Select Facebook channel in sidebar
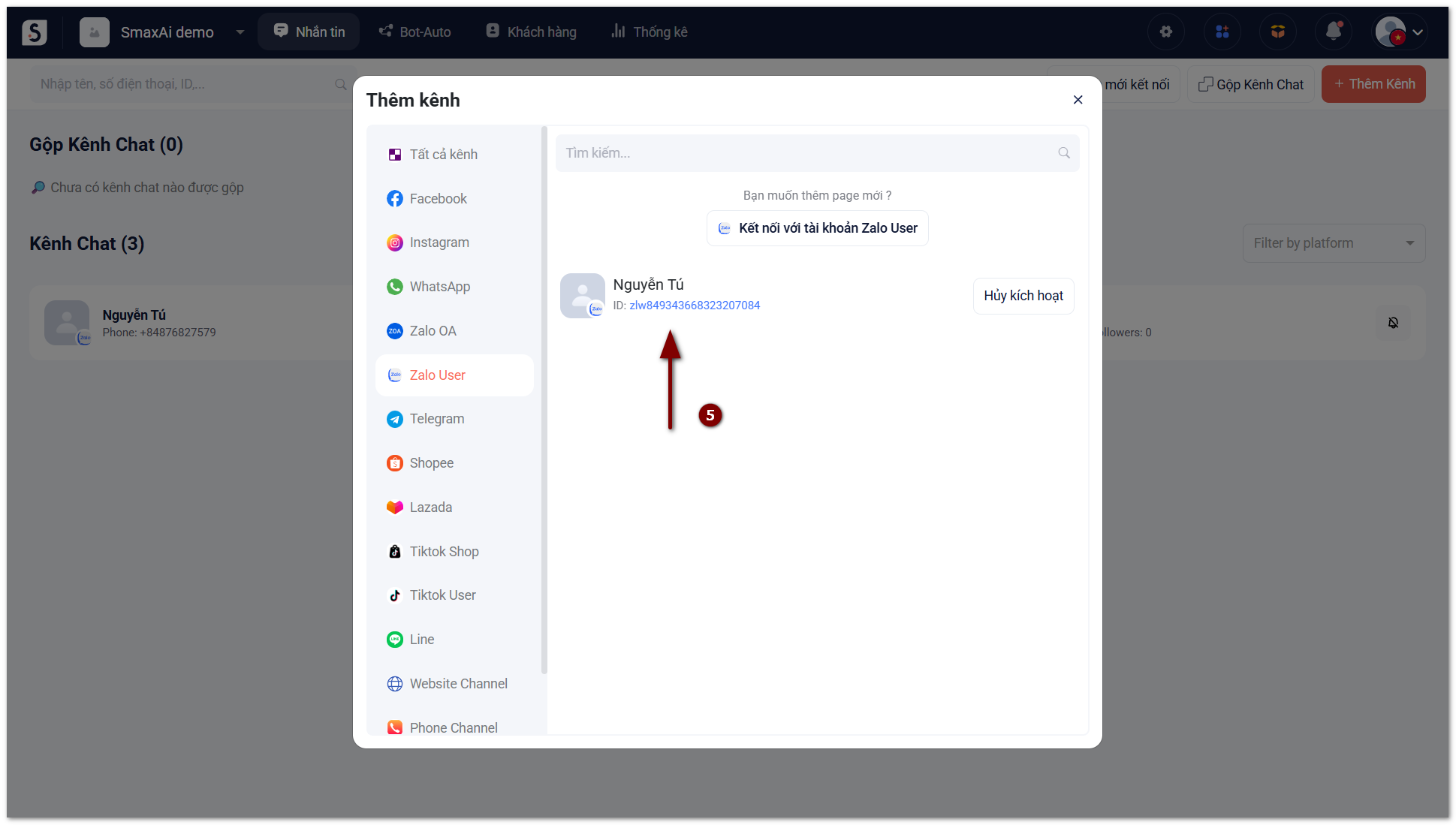This screenshot has width=1456, height=825. [x=438, y=199]
